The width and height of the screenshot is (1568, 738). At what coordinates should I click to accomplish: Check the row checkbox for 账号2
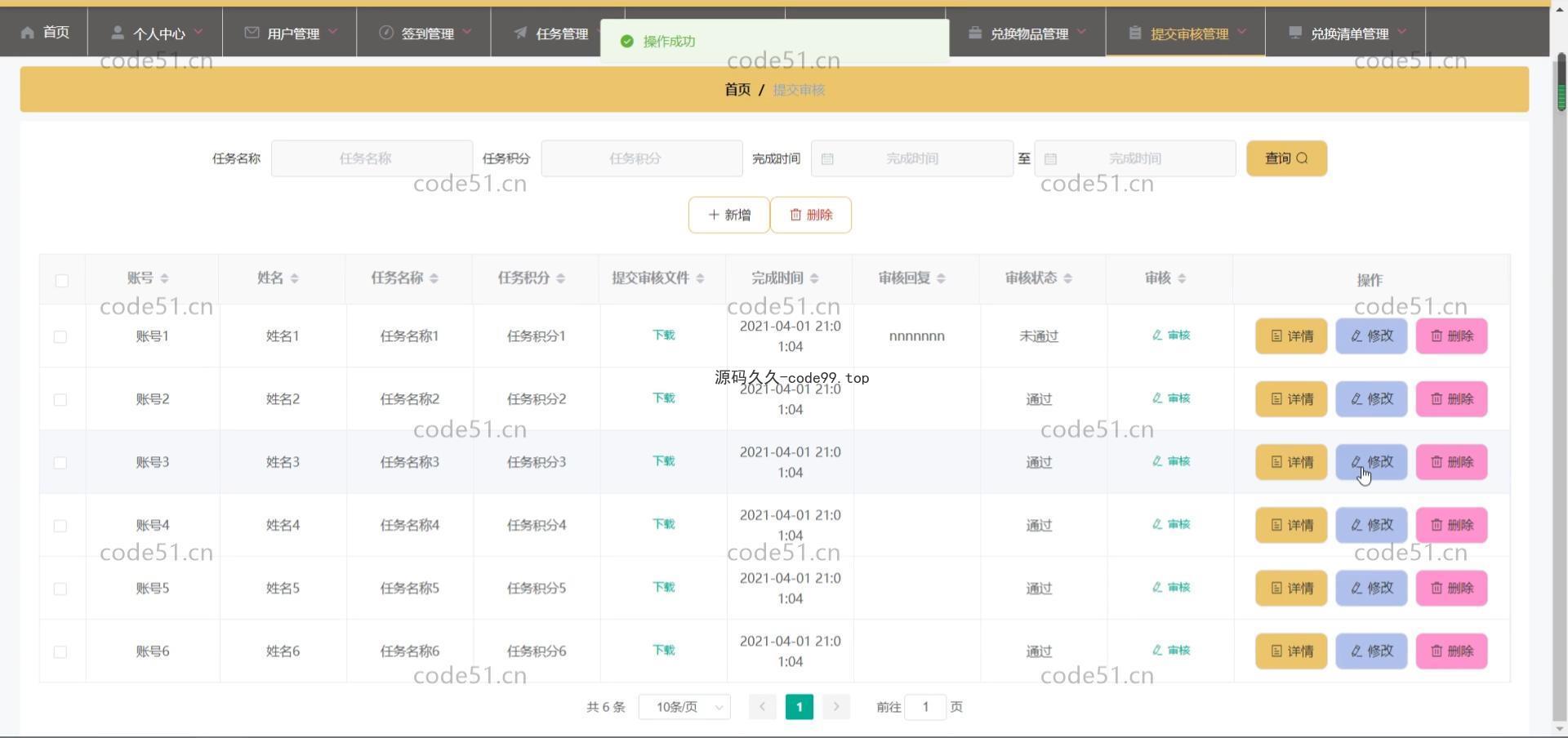coord(60,399)
